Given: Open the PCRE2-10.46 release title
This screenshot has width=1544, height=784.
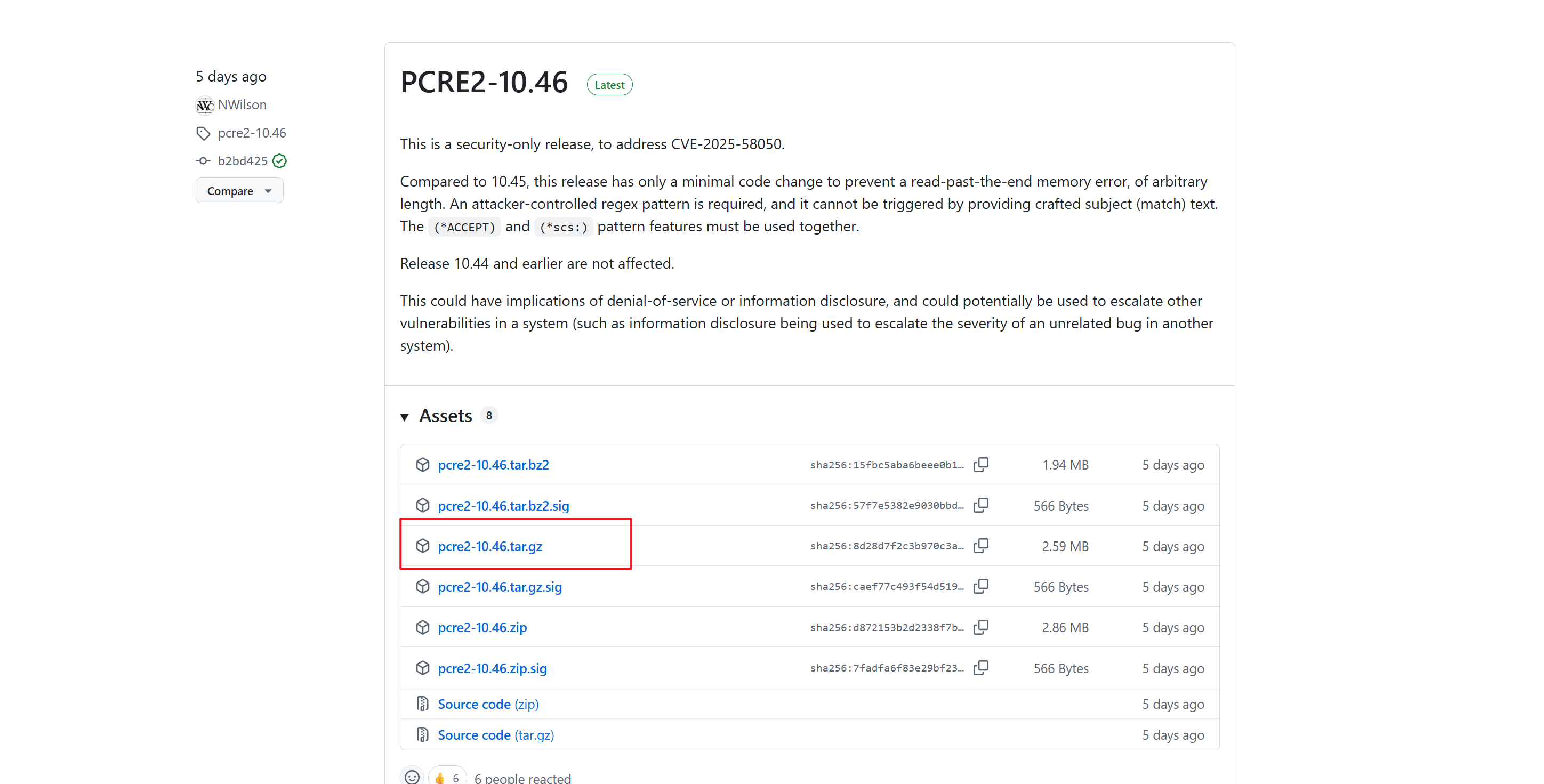Looking at the screenshot, I should pyautogui.click(x=484, y=82).
